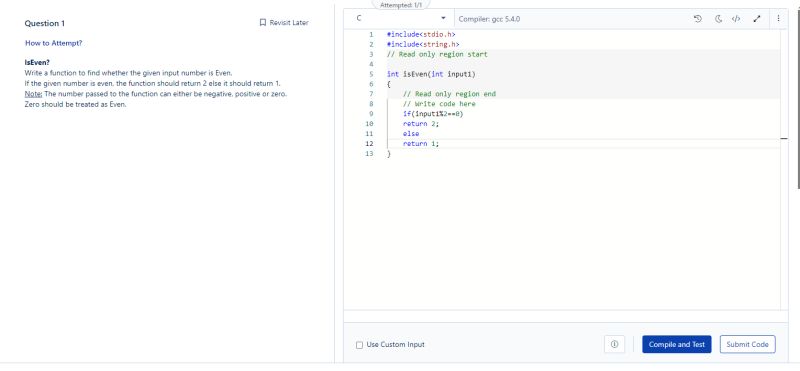
Task: Click the editor minimap marker at right edge
Action: [784, 138]
